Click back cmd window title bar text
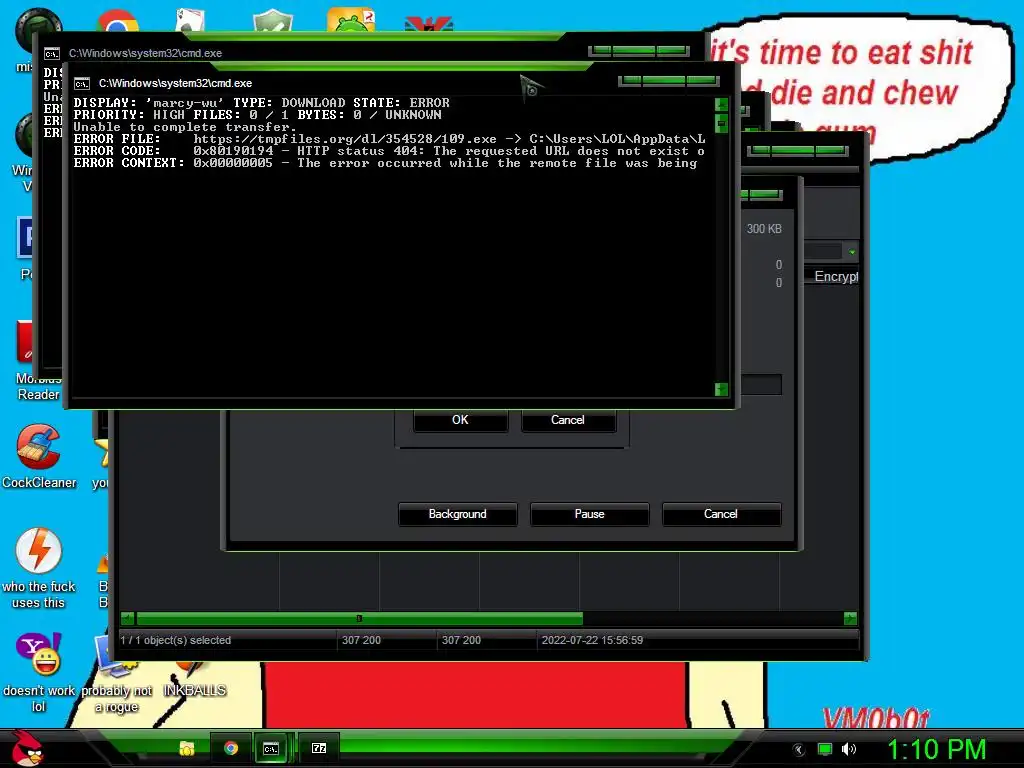Screen dimensions: 1024x768 coord(145,54)
